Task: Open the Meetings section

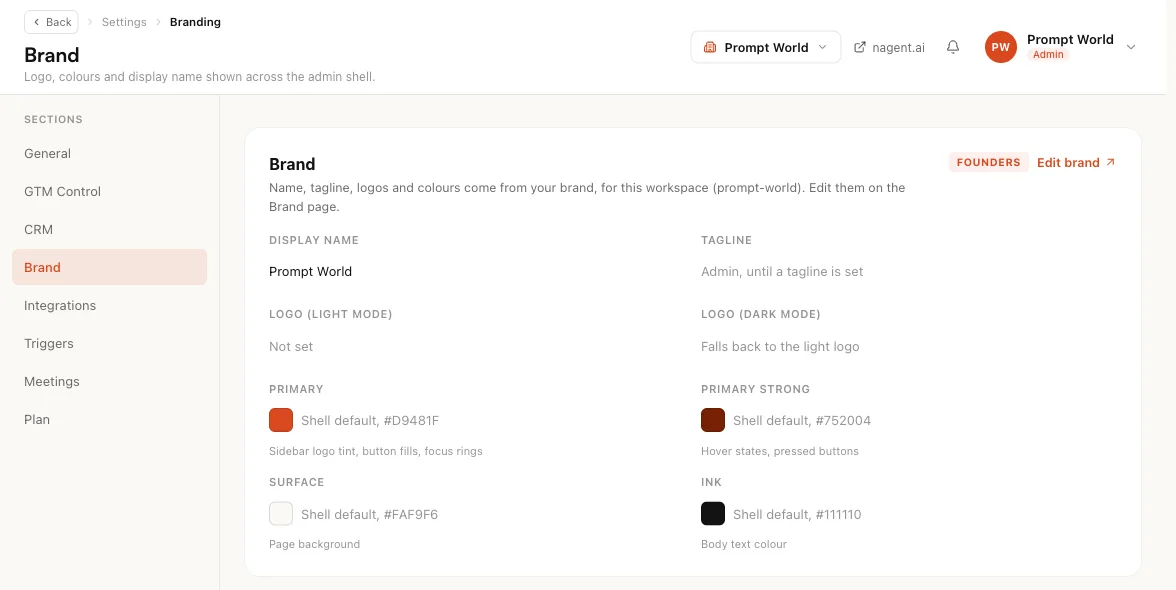Action: (x=110, y=381)
